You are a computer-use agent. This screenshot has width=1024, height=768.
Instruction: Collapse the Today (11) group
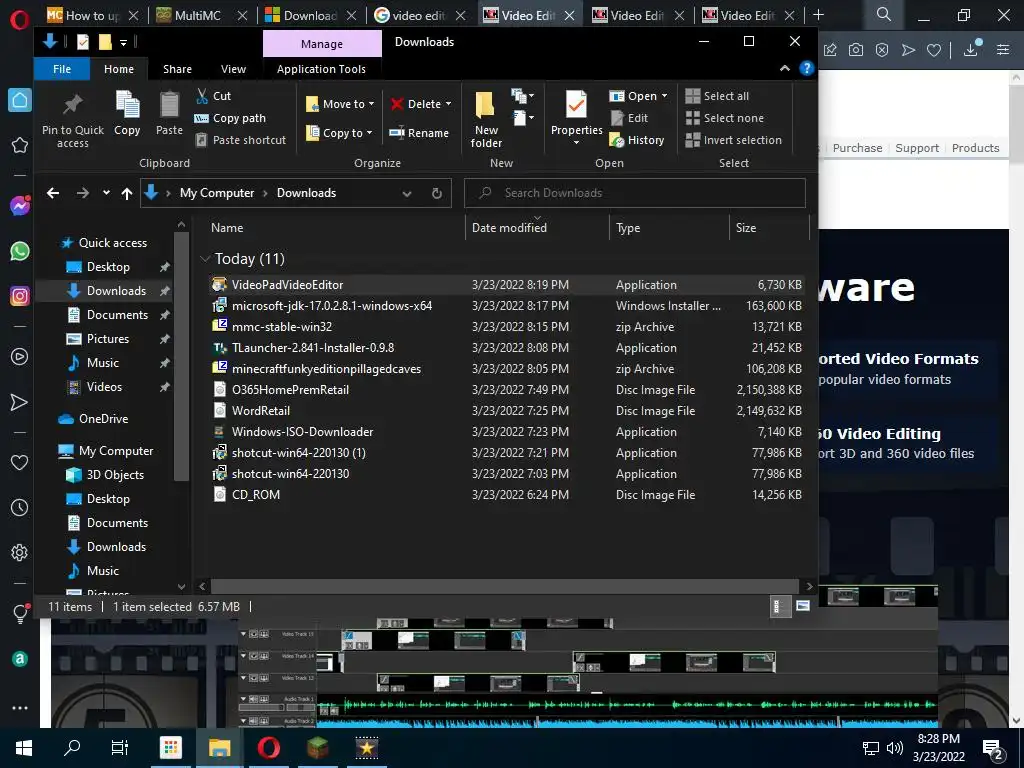coord(205,259)
